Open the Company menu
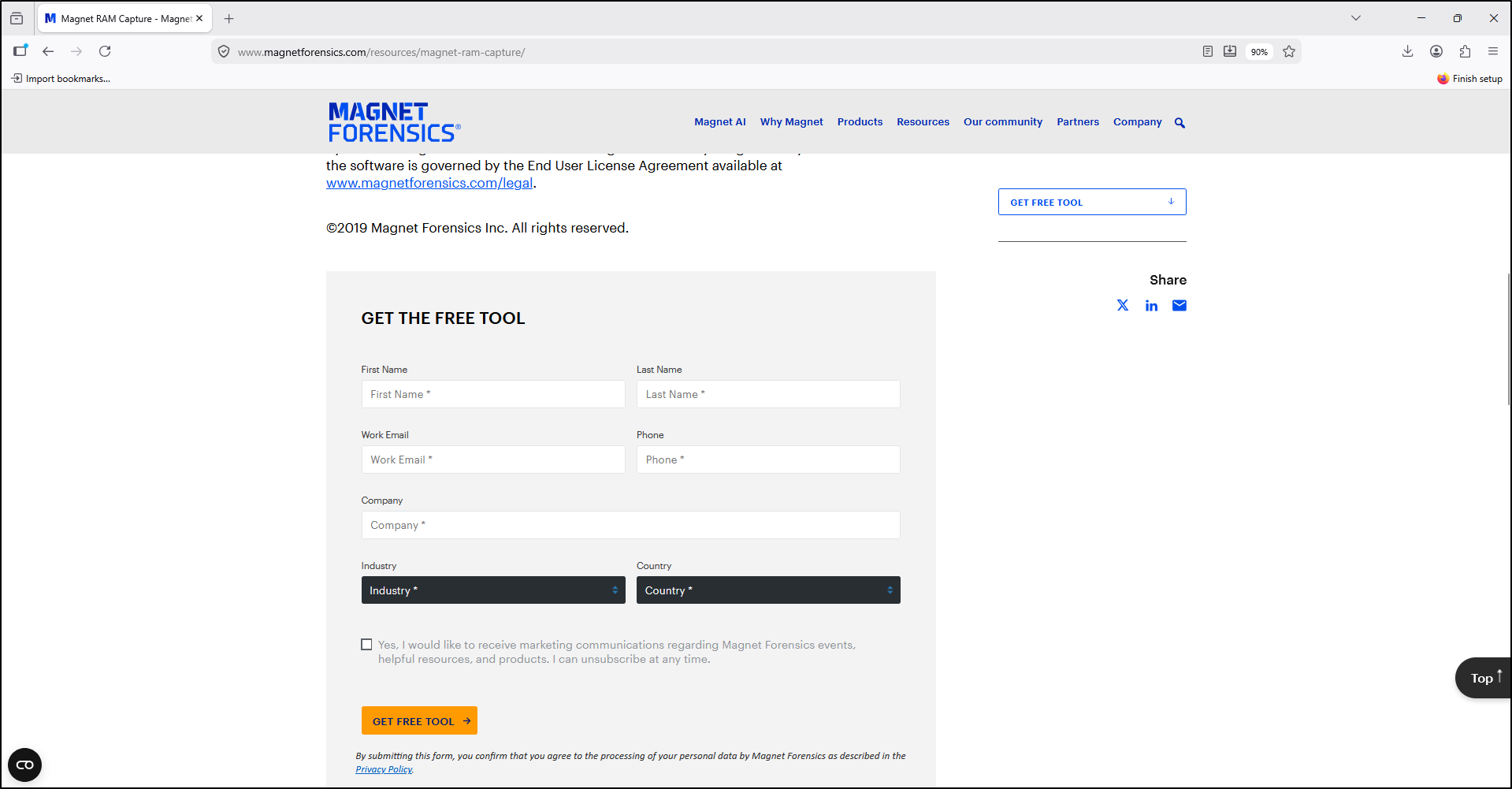The width and height of the screenshot is (1512, 789). click(1137, 122)
